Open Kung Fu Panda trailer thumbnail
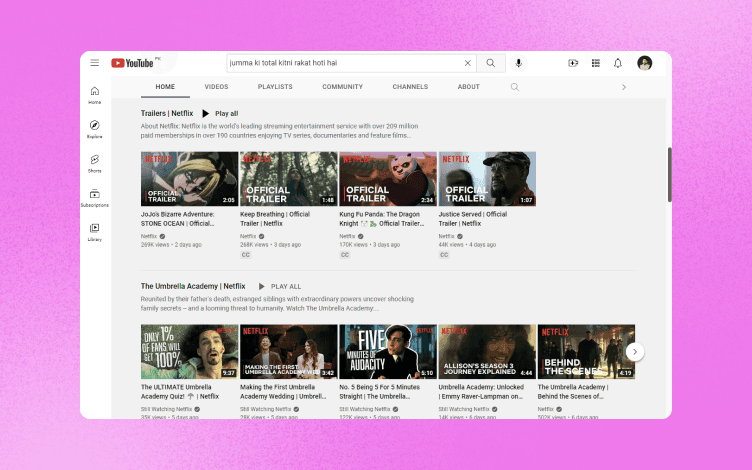Image resolution: width=752 pixels, height=470 pixels. tap(388, 179)
